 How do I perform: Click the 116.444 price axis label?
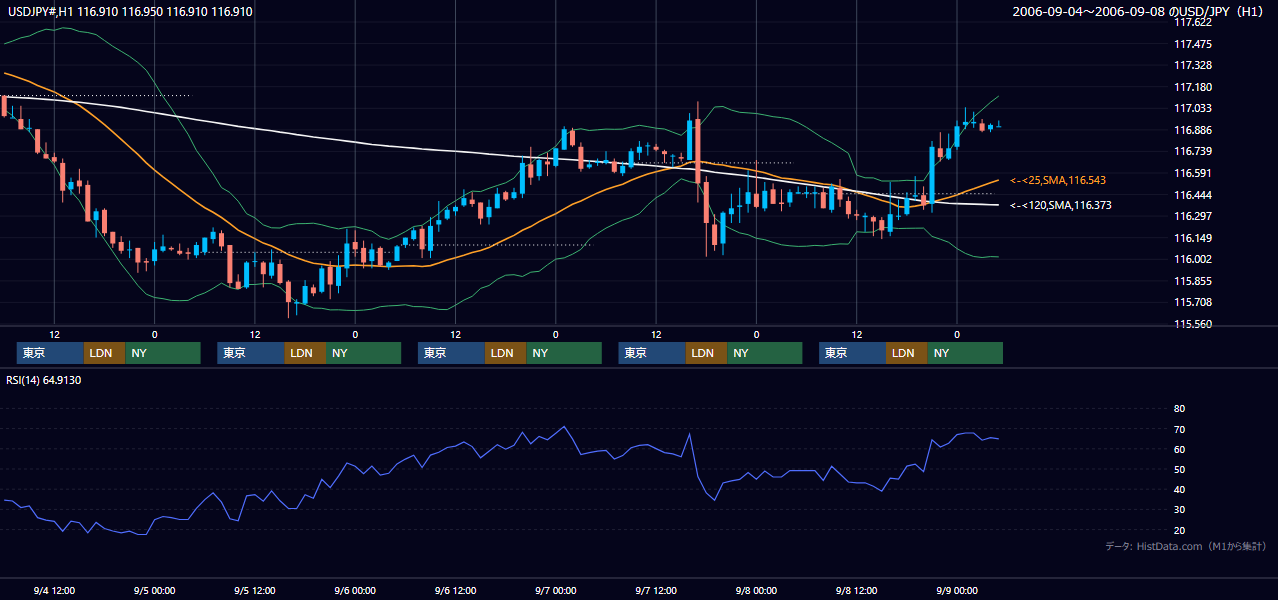1192,195
